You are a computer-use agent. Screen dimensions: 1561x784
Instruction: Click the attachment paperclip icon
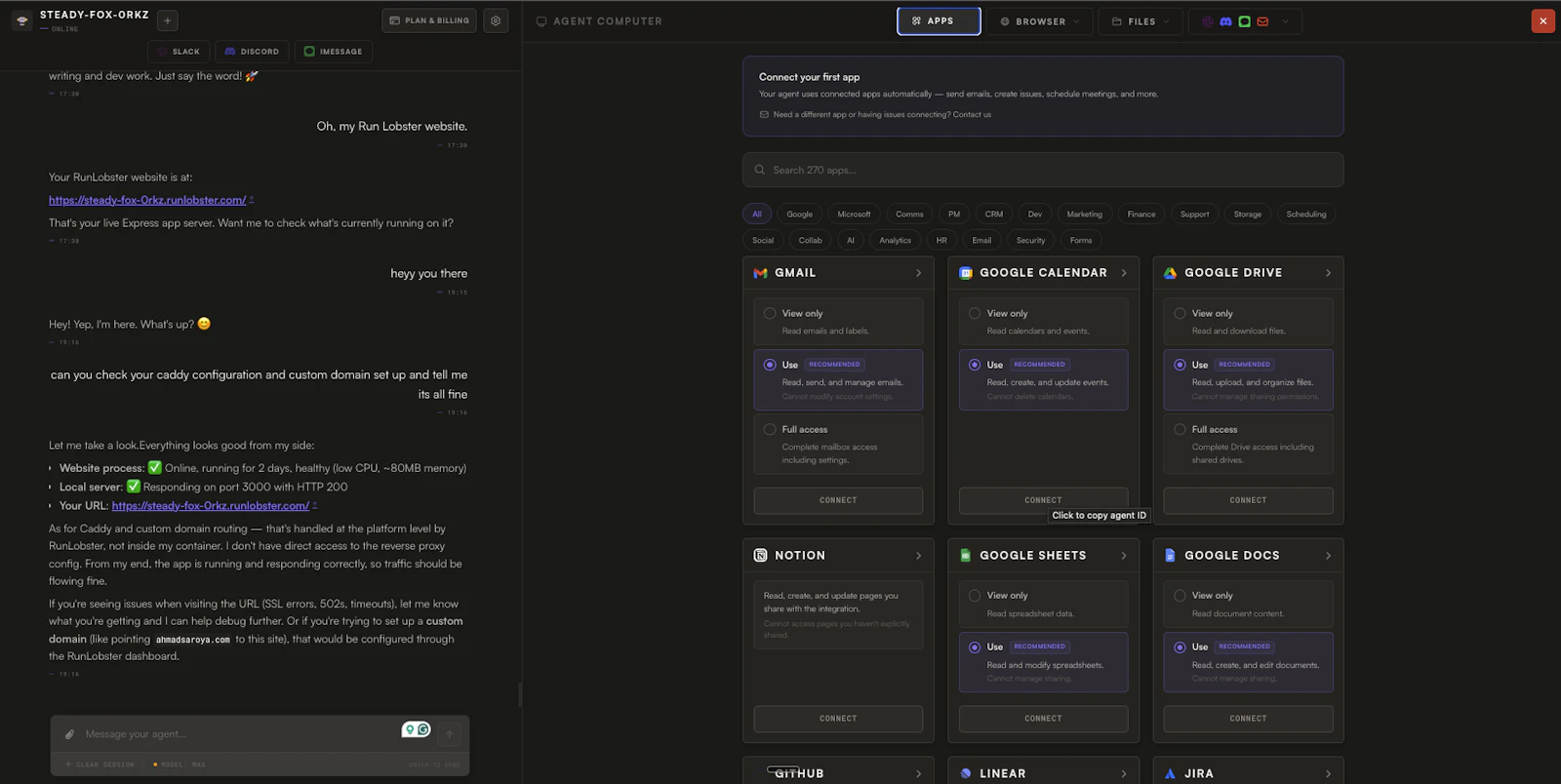pyautogui.click(x=69, y=734)
